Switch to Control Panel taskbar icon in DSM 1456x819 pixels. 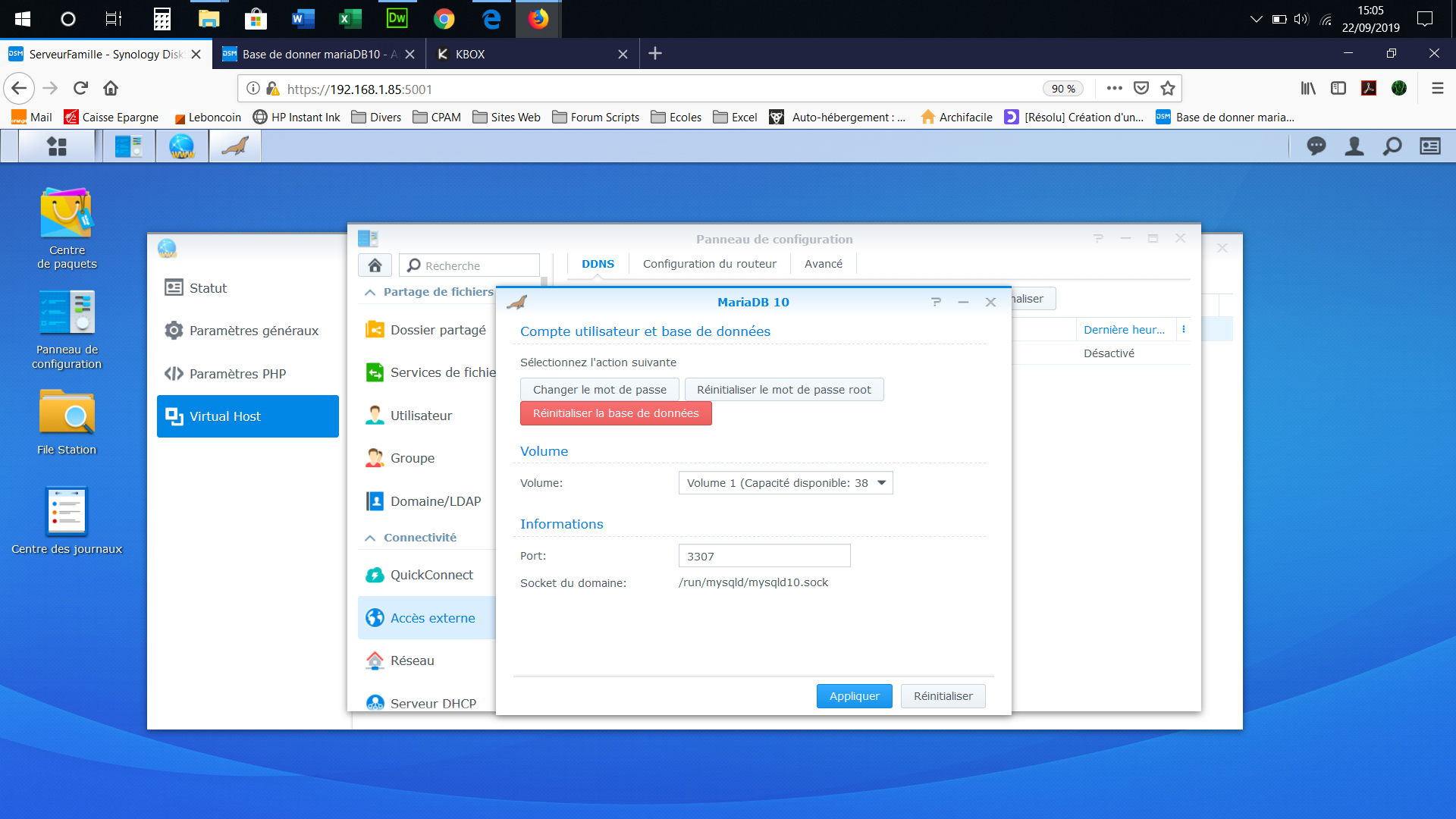coord(129,146)
